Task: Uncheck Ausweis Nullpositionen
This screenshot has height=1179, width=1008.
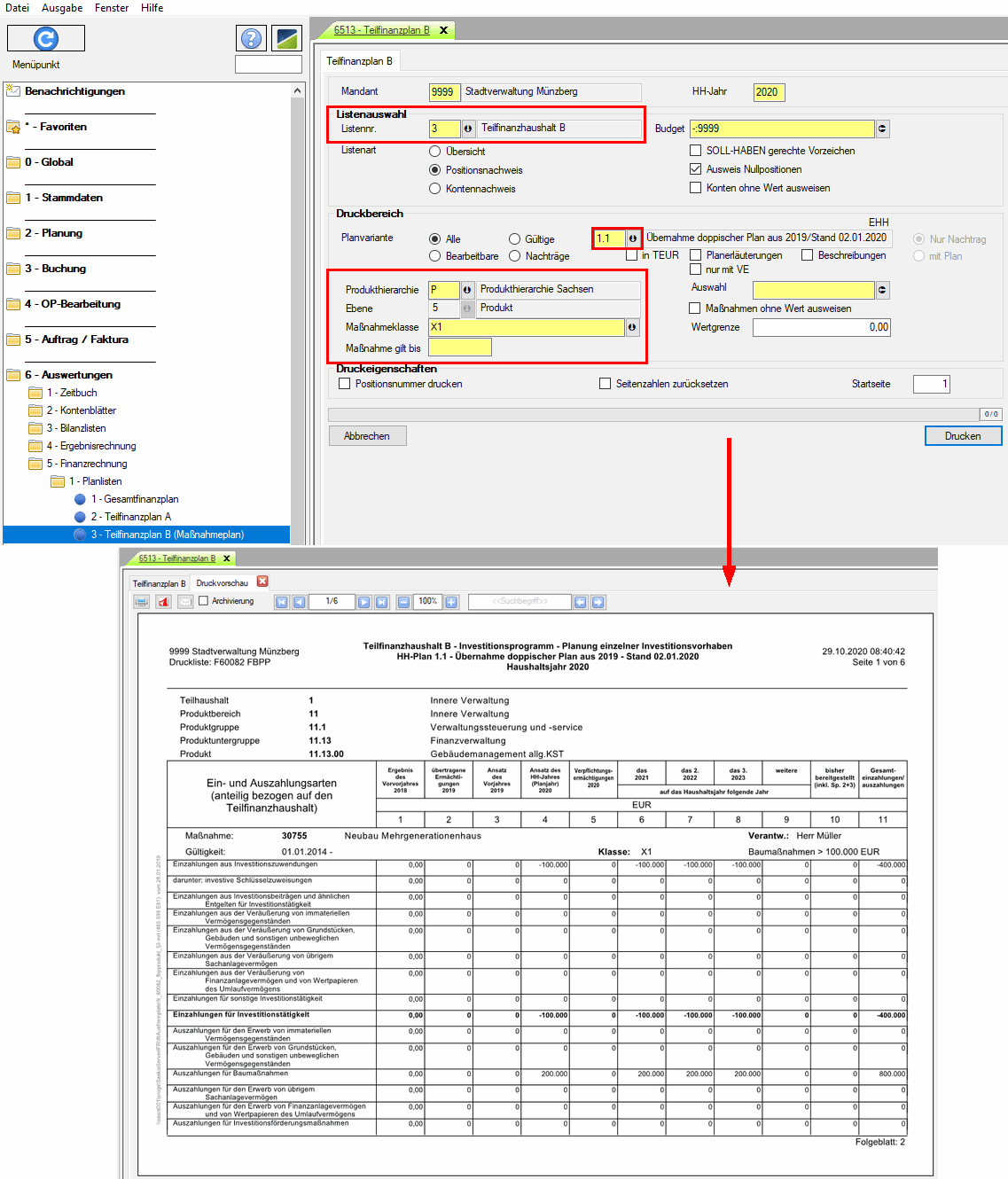Action: click(x=696, y=169)
